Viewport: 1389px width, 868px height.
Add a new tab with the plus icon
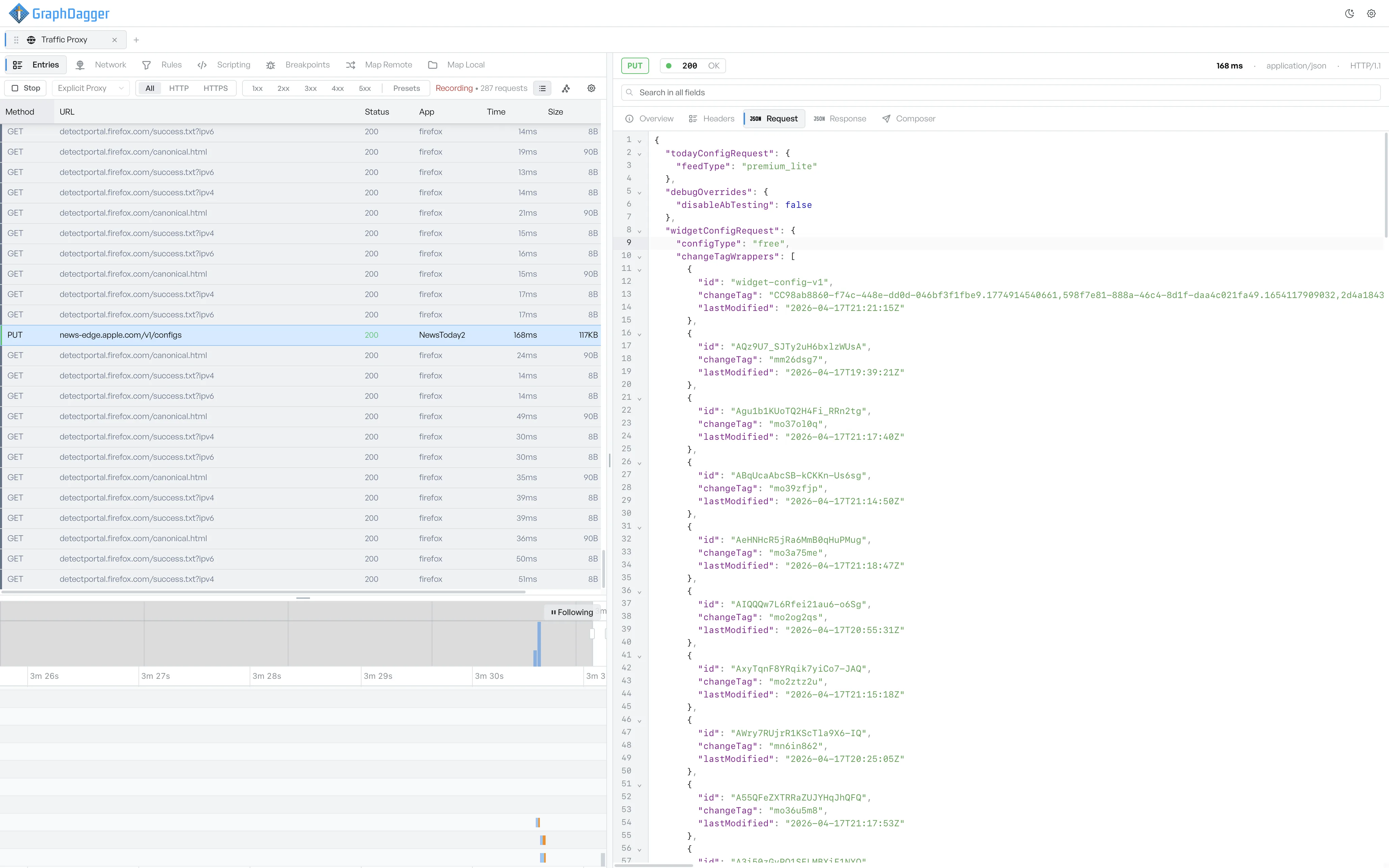click(x=136, y=40)
